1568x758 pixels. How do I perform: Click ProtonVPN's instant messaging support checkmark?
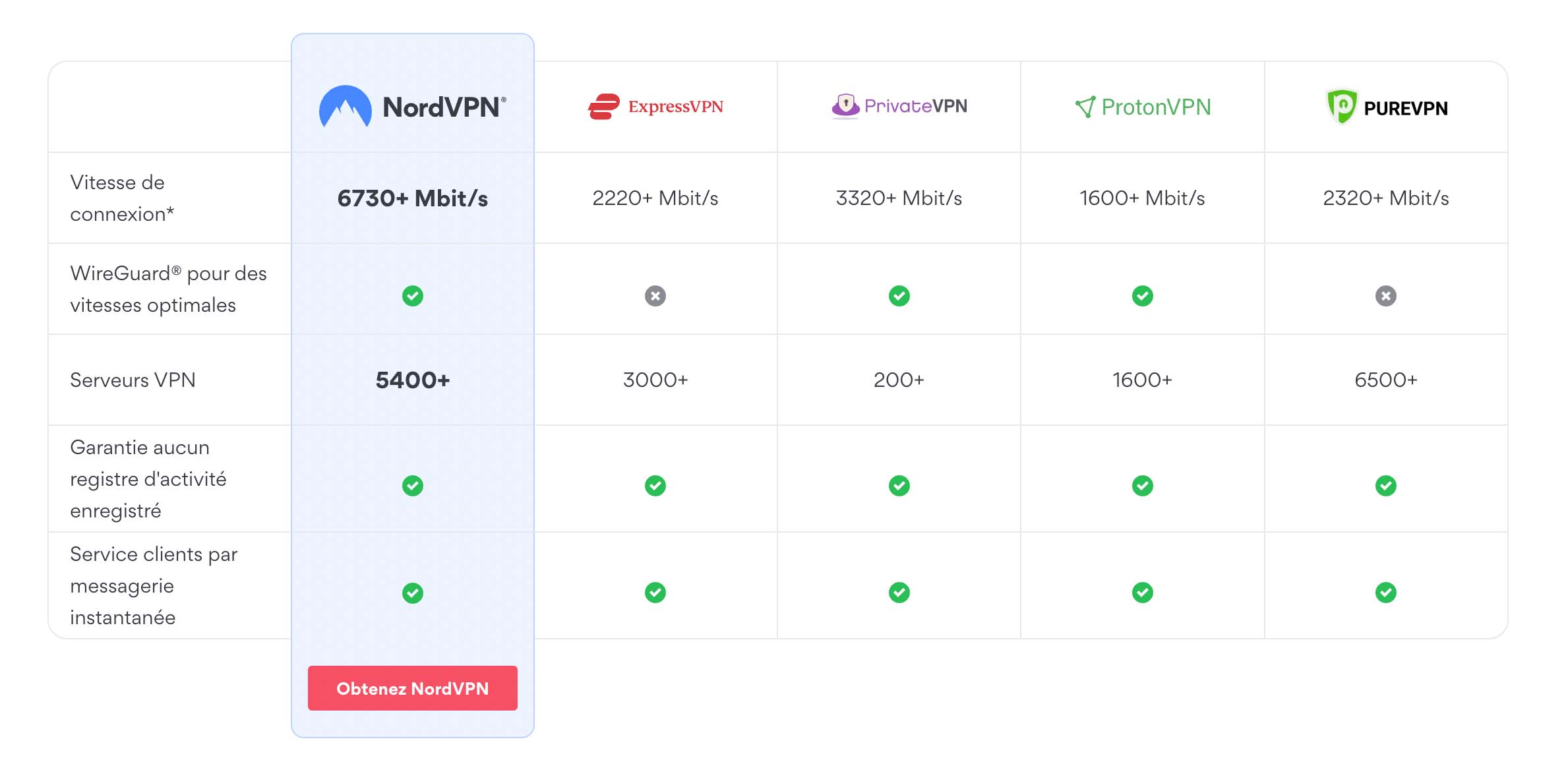[x=1143, y=593]
